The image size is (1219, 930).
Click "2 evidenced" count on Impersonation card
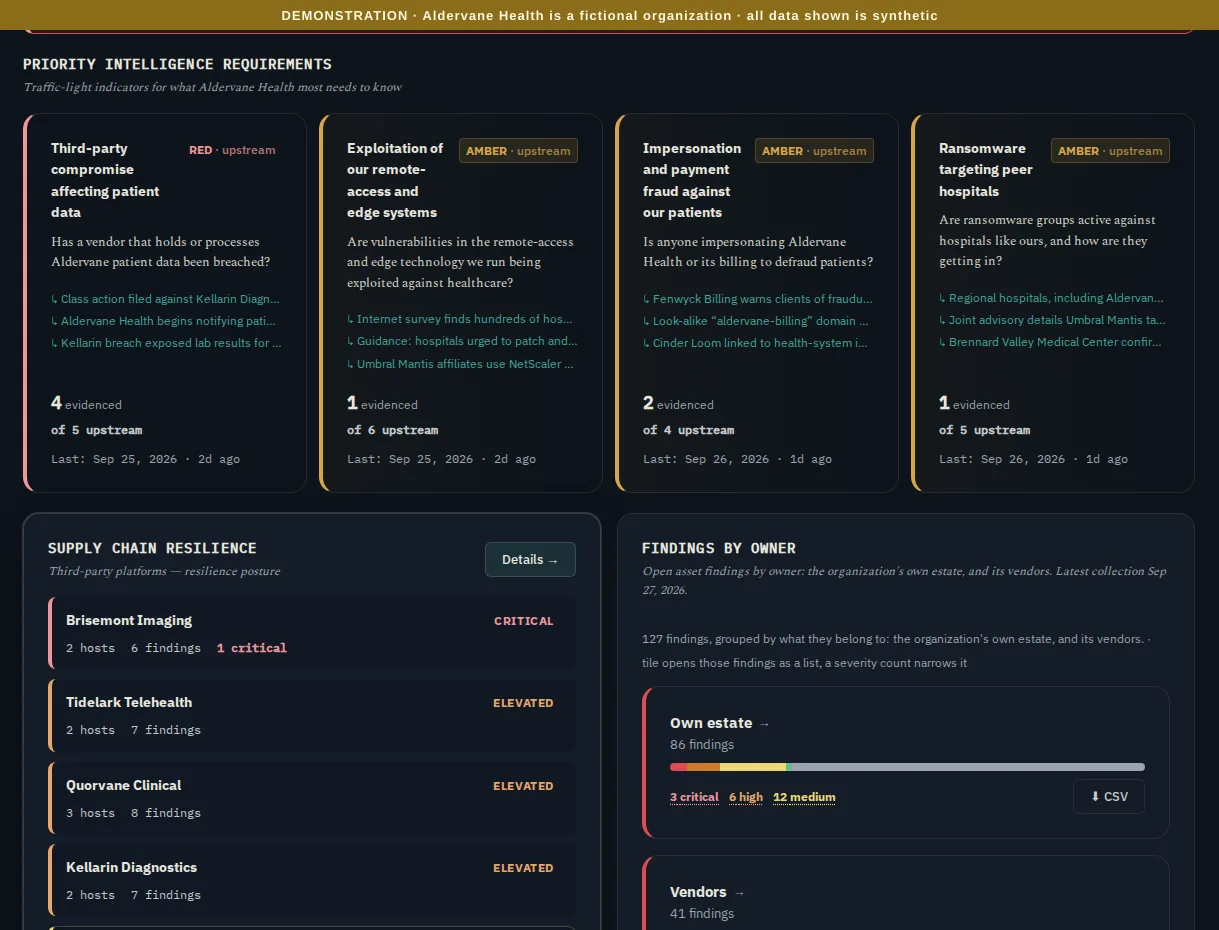pos(678,404)
